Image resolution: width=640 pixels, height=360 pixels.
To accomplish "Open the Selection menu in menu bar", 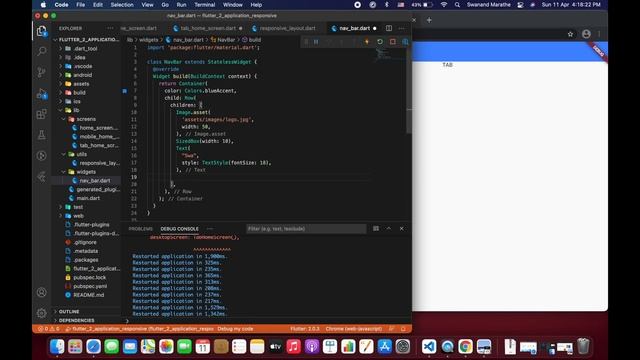I will click(122, 5).
